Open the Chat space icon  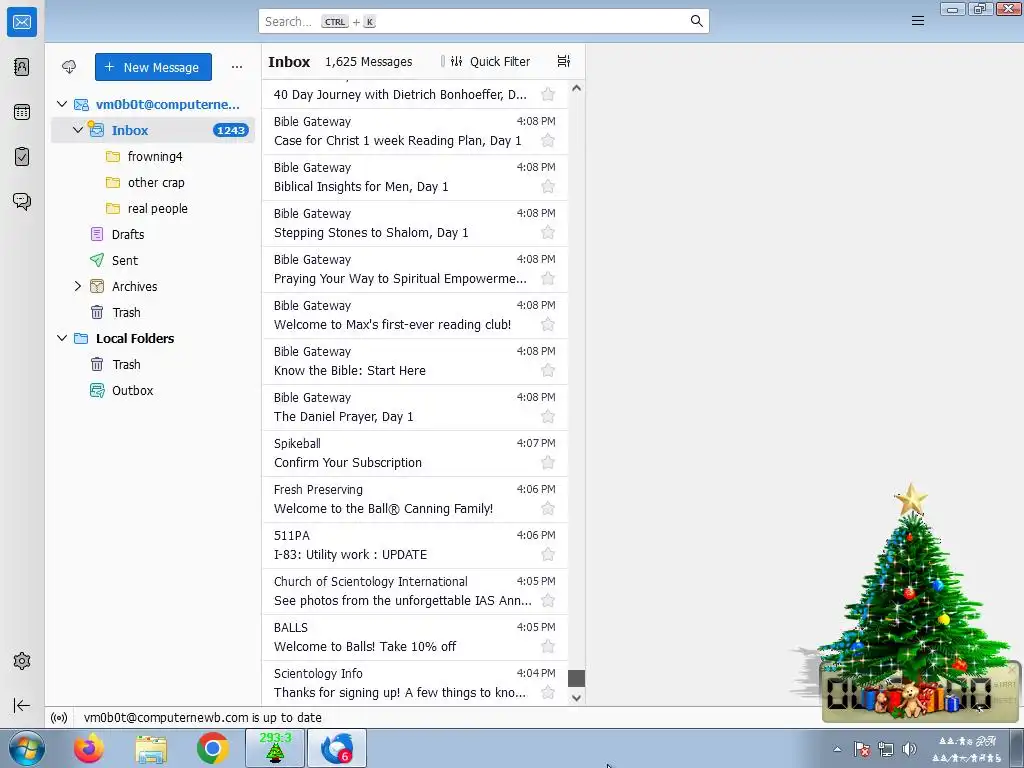pos(22,201)
